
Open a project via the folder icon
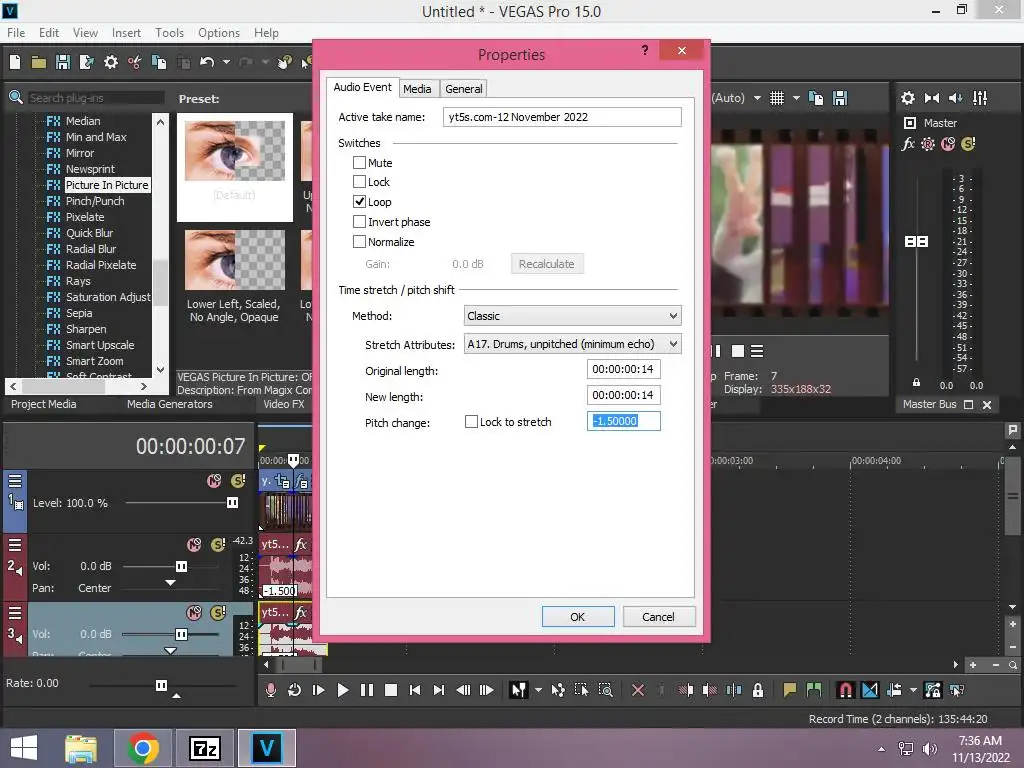(39, 62)
